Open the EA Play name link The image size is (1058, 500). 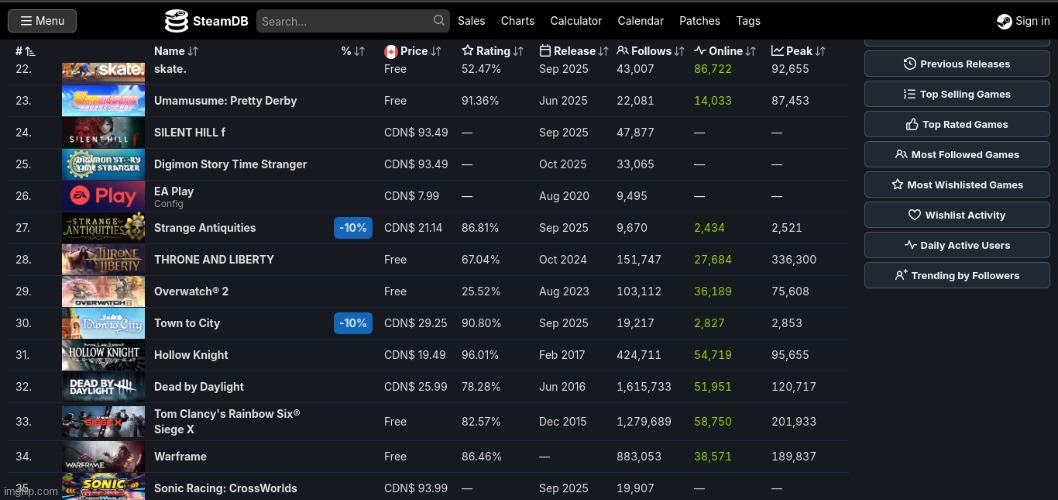click(x=173, y=192)
